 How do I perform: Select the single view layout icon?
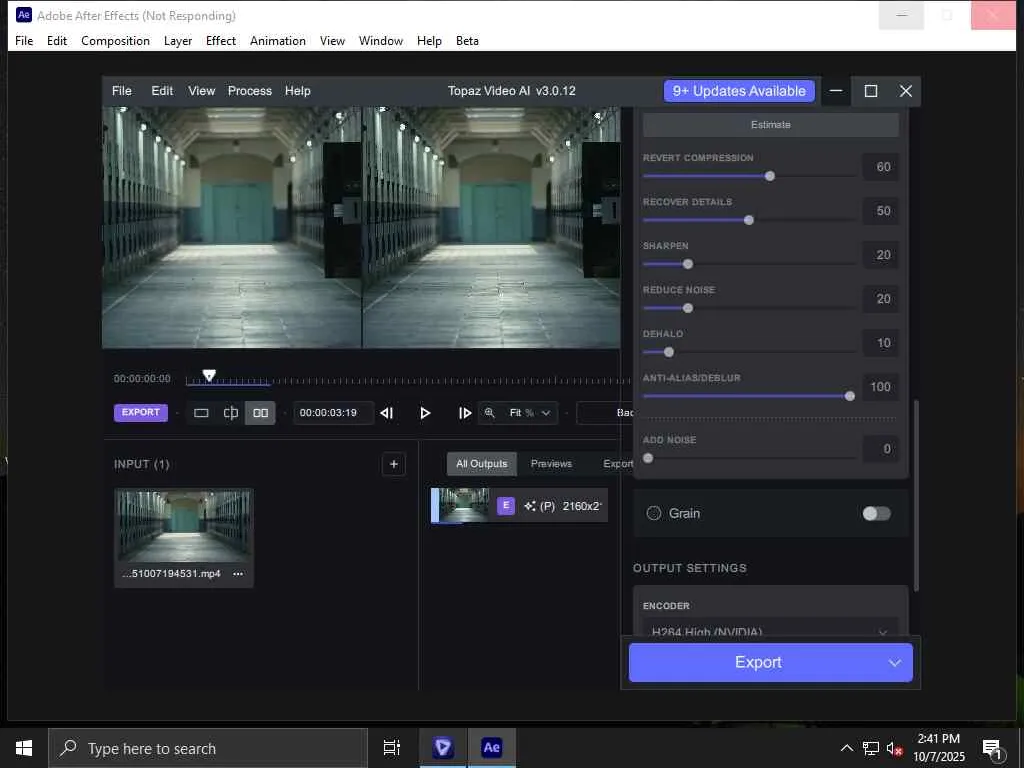point(201,413)
